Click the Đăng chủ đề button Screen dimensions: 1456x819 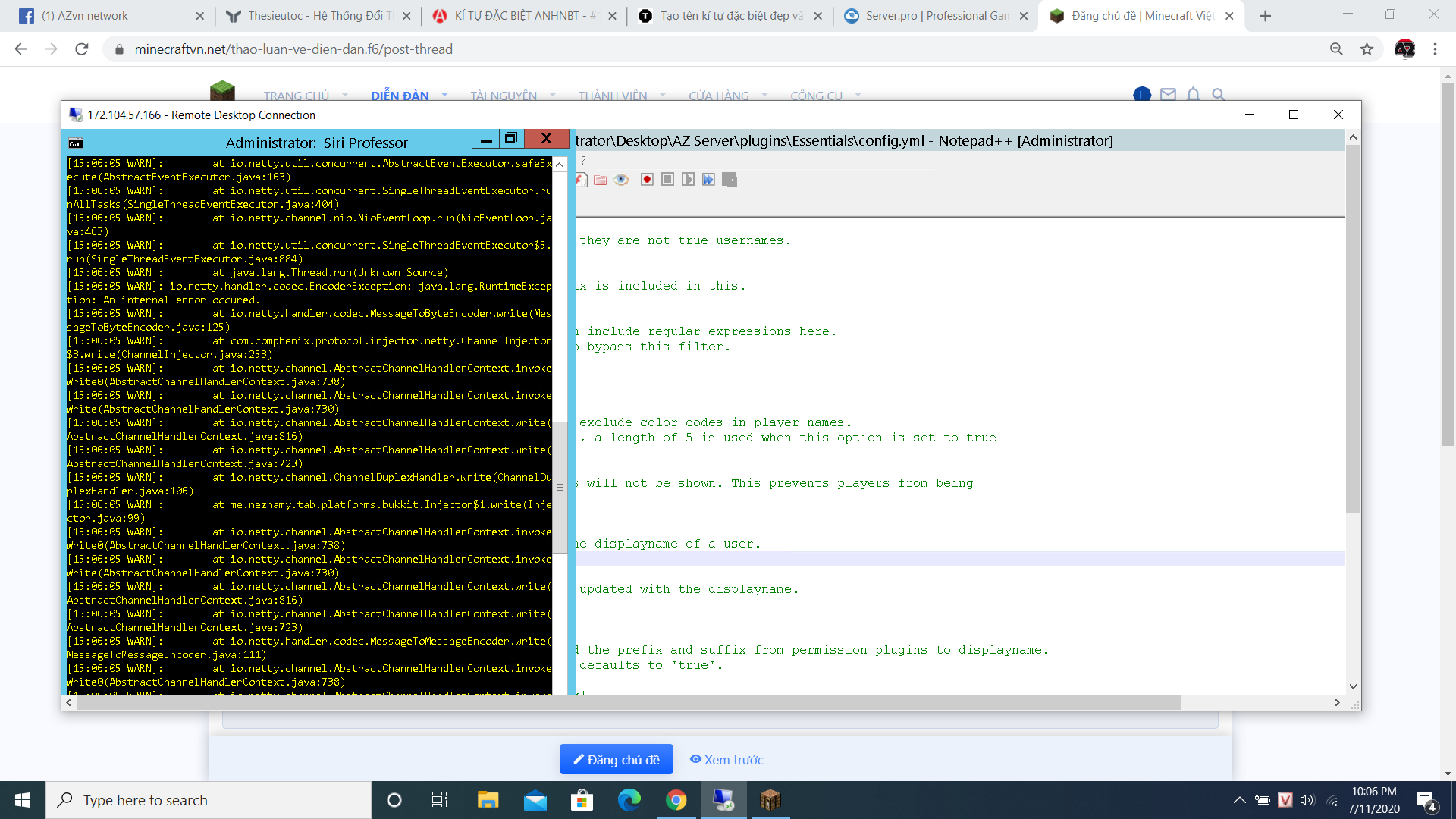pyautogui.click(x=616, y=760)
